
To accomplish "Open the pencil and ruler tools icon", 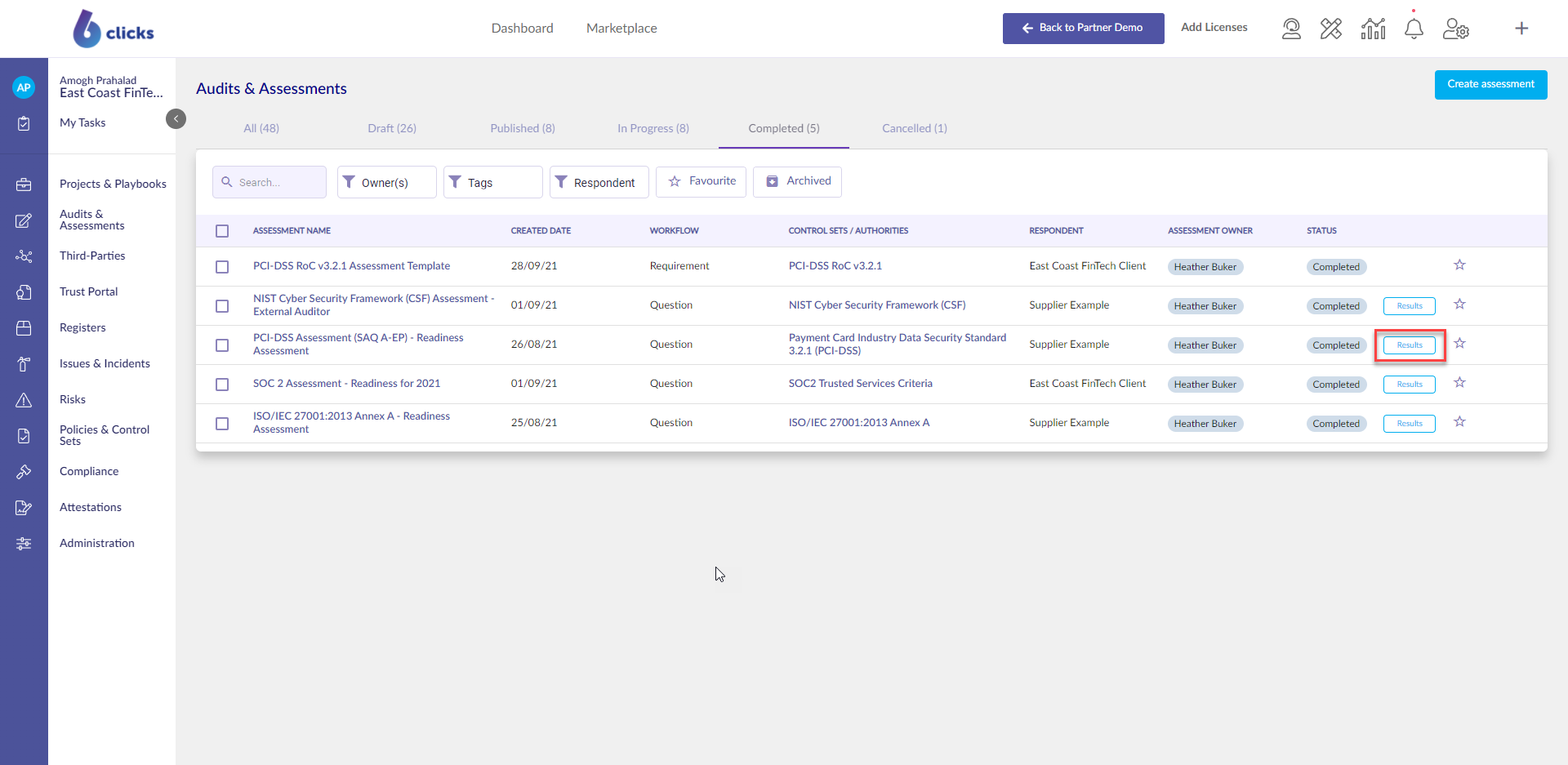I will 1331,29.
